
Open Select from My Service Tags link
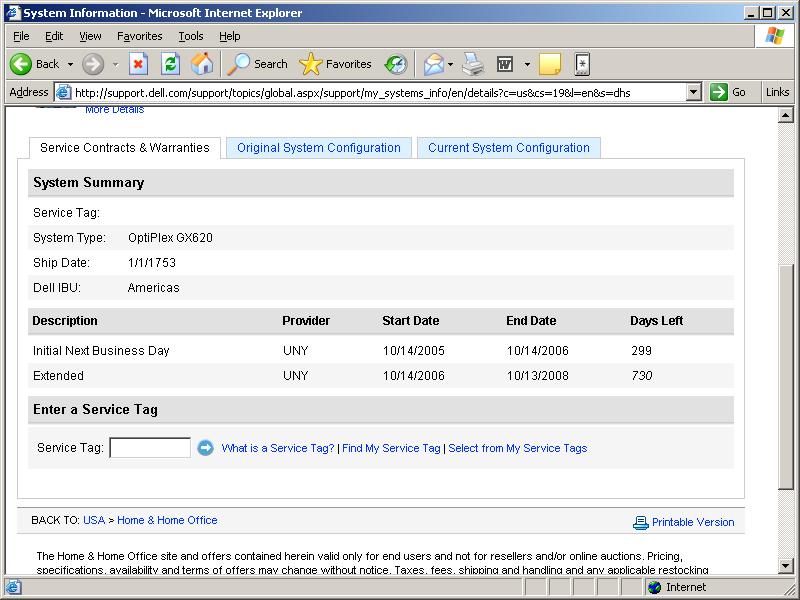(518, 448)
